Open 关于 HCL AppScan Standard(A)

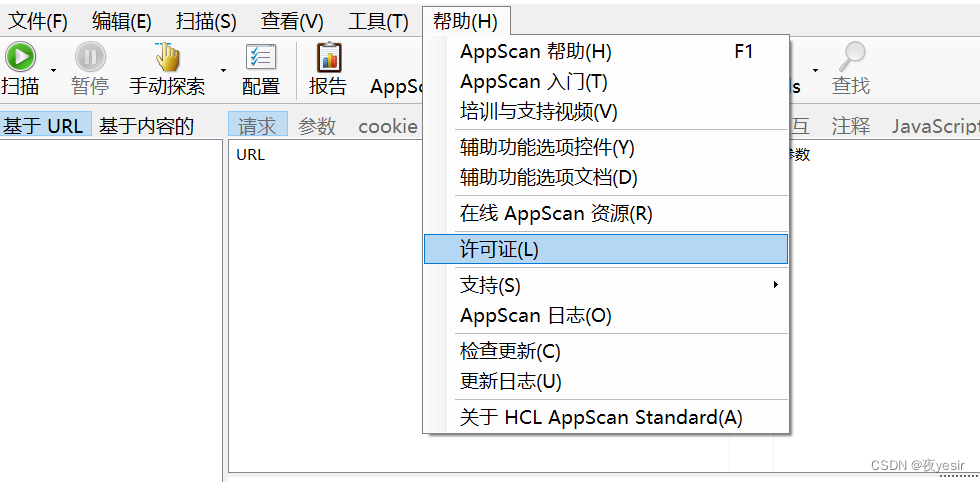click(x=606, y=417)
